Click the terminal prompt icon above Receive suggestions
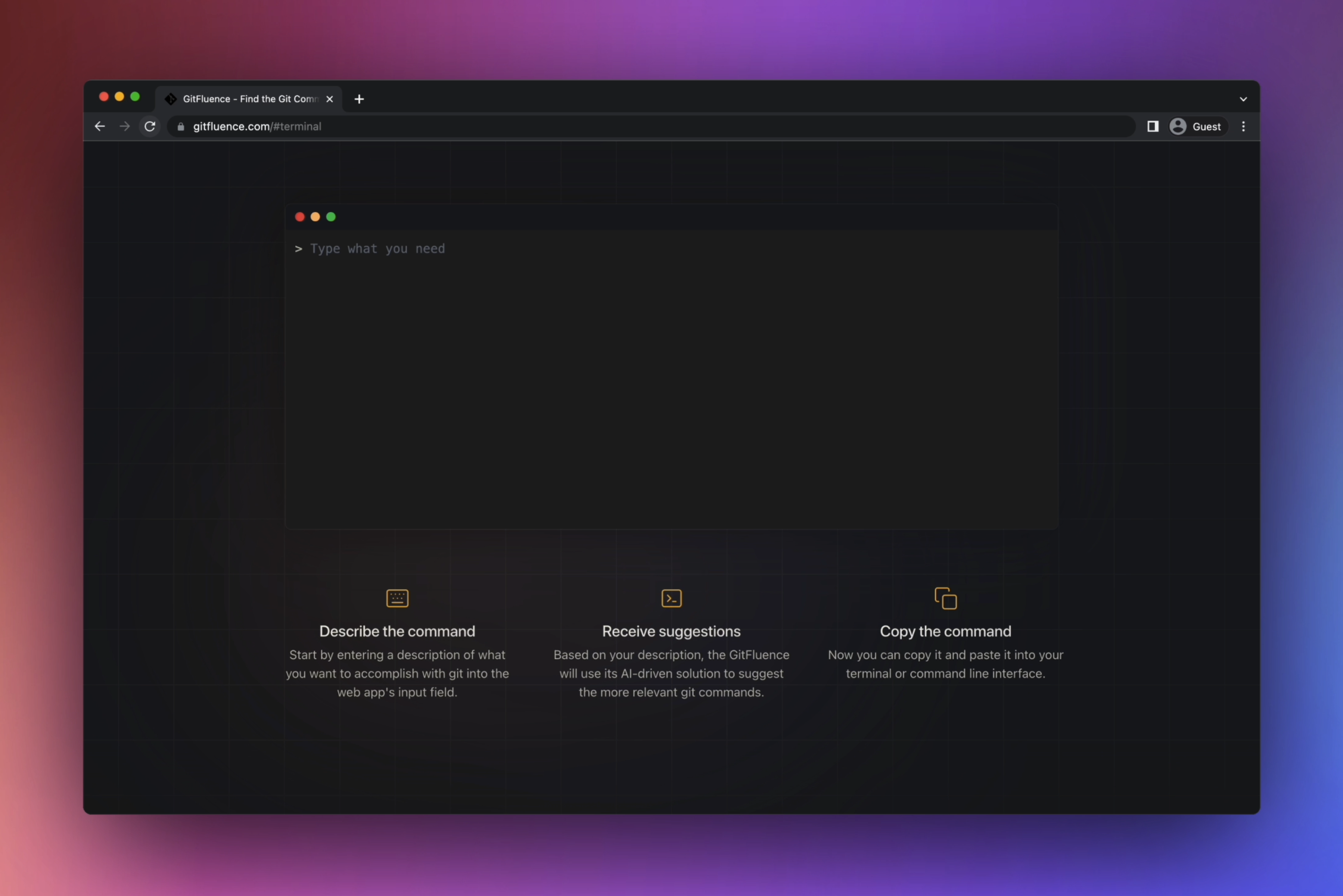The height and width of the screenshot is (896, 1343). coord(671,598)
